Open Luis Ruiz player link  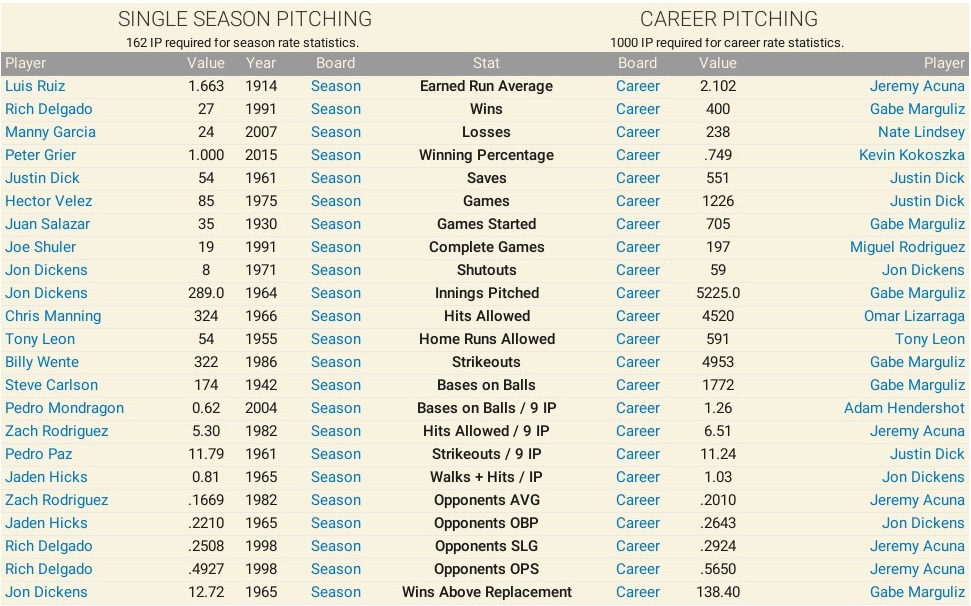35,86
